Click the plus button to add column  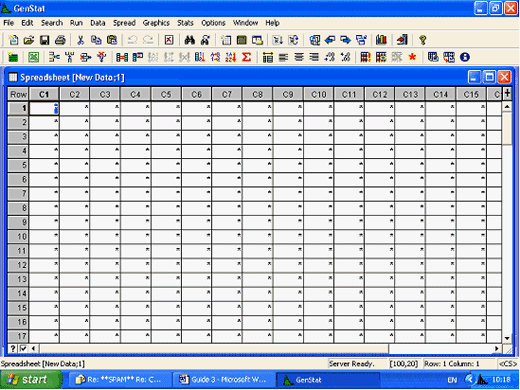[507, 93]
